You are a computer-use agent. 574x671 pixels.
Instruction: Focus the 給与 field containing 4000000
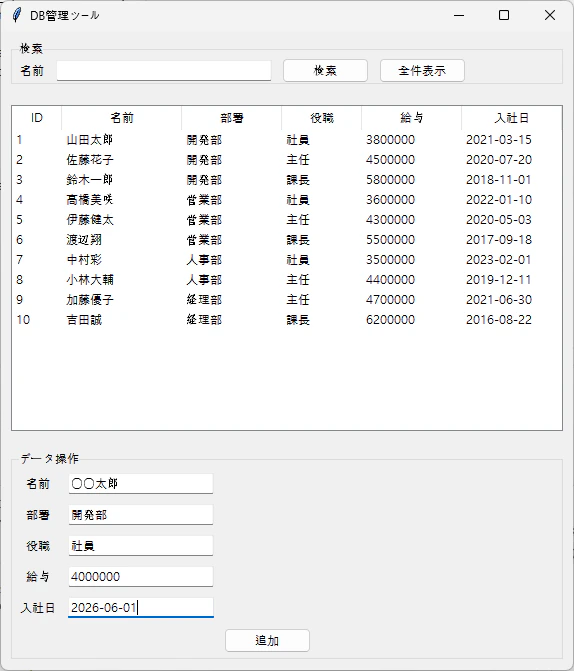pos(141,577)
